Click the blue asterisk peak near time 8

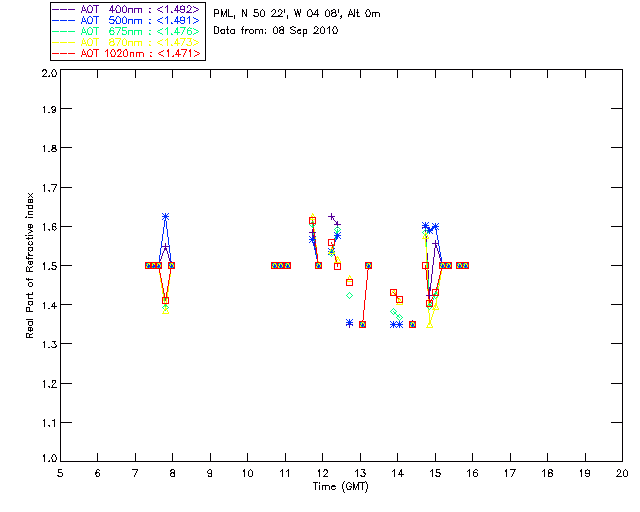[x=165, y=217]
